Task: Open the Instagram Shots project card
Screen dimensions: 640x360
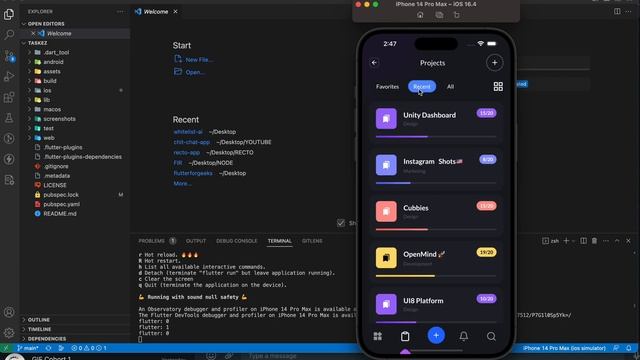Action: pyautogui.click(x=436, y=168)
